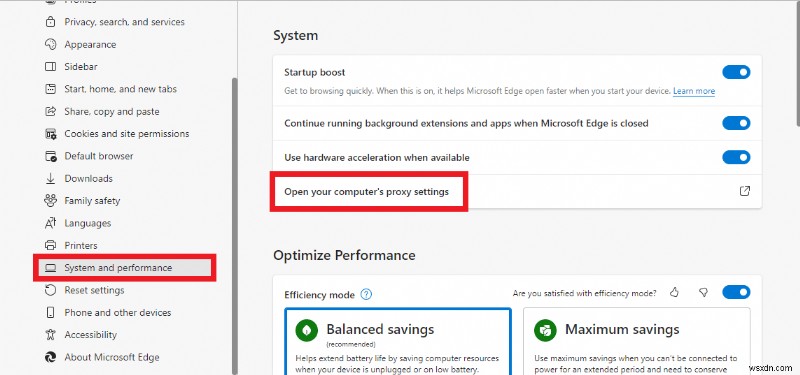Screen dimensions: 800x375
Task: Click the Sidebar panel icon
Action: 51,67
